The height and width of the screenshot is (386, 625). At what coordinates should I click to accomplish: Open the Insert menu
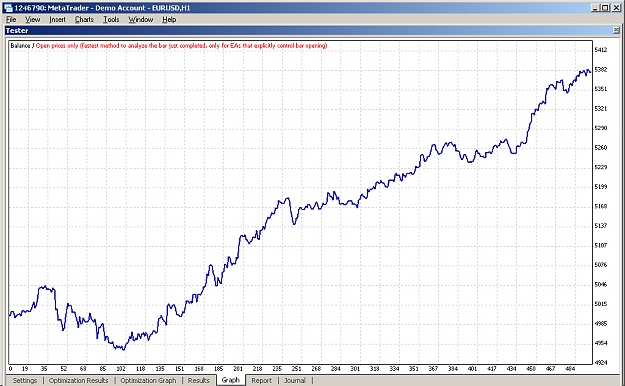pyautogui.click(x=57, y=20)
